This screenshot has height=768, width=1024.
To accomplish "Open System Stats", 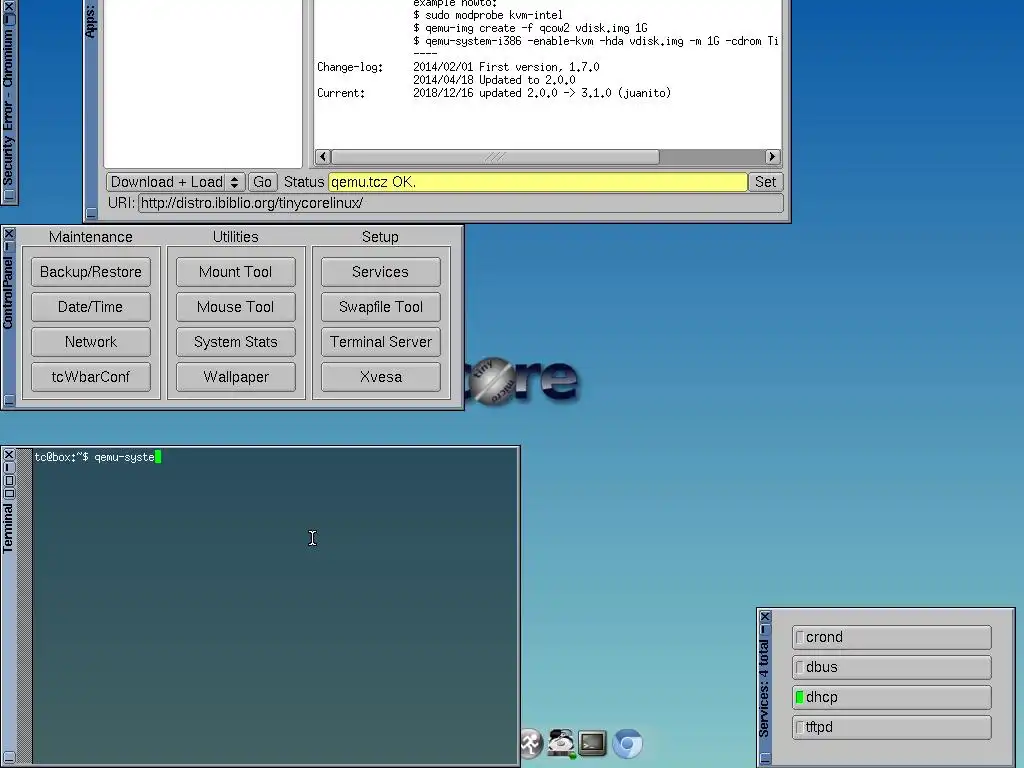I will 236,342.
